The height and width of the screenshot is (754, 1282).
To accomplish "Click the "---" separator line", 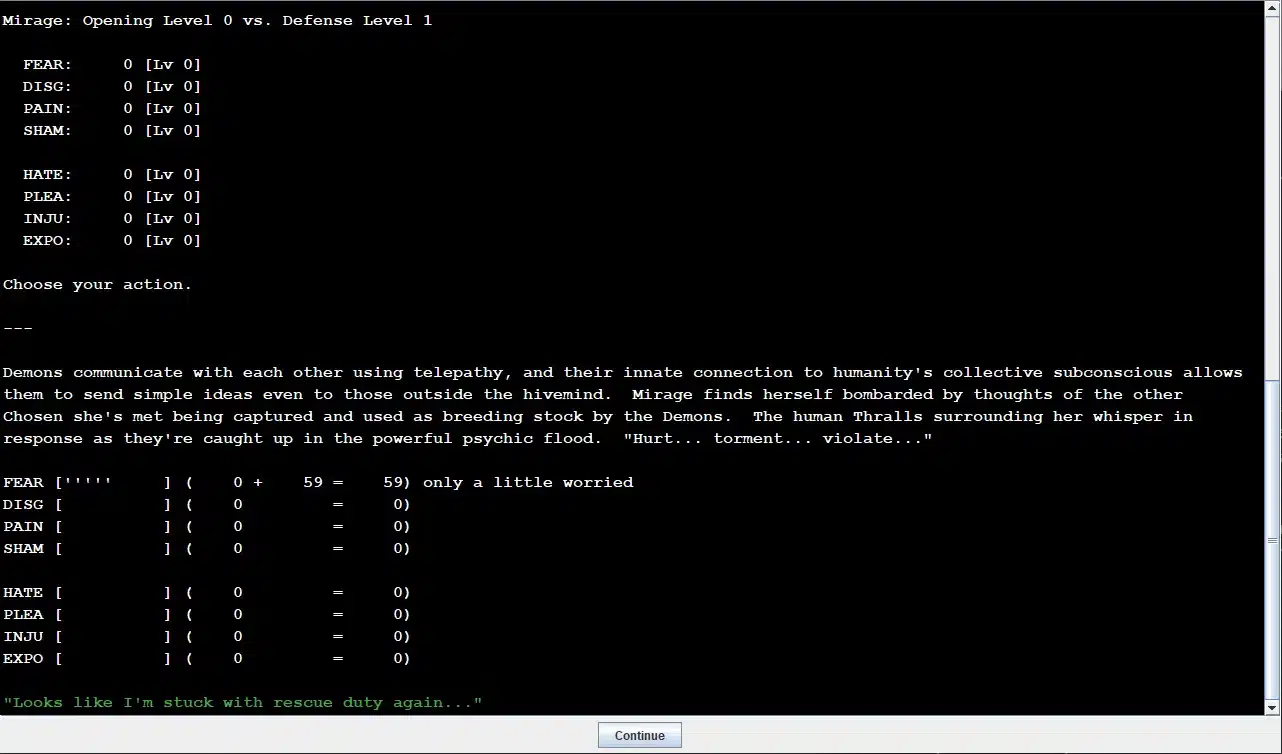I will 18,329.
